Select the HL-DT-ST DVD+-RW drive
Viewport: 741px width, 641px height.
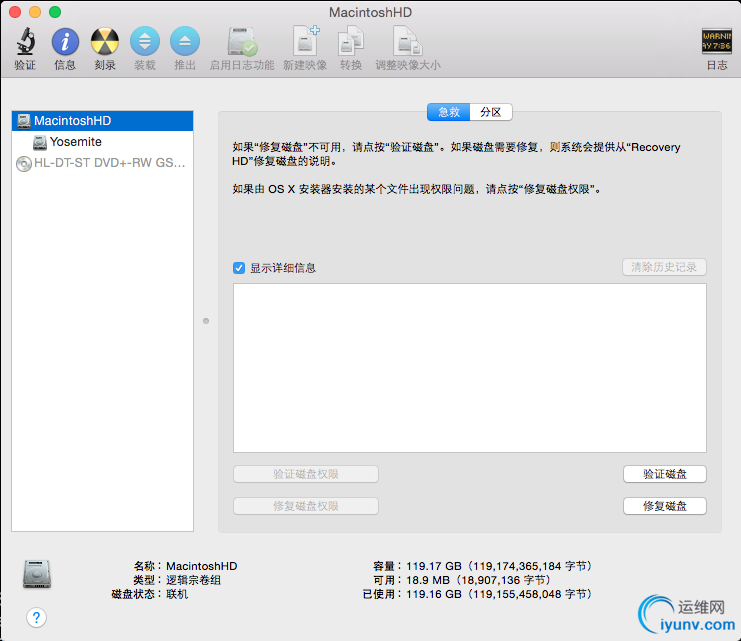pyautogui.click(x=103, y=163)
